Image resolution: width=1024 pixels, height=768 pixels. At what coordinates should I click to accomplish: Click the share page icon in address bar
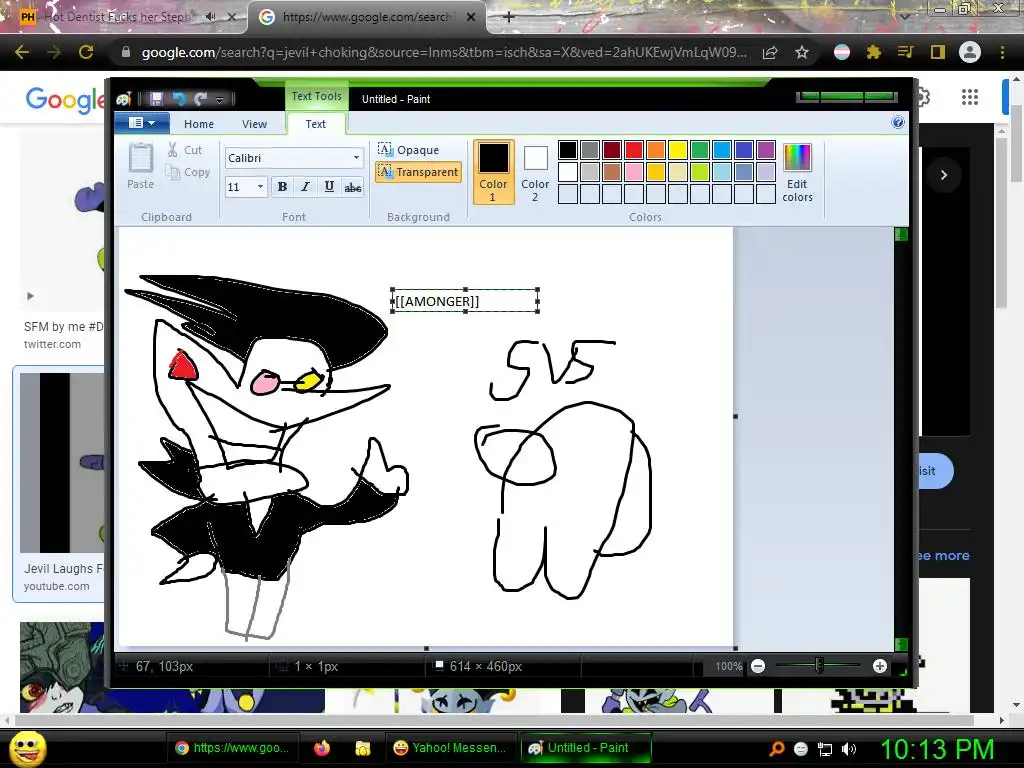pyautogui.click(x=770, y=52)
